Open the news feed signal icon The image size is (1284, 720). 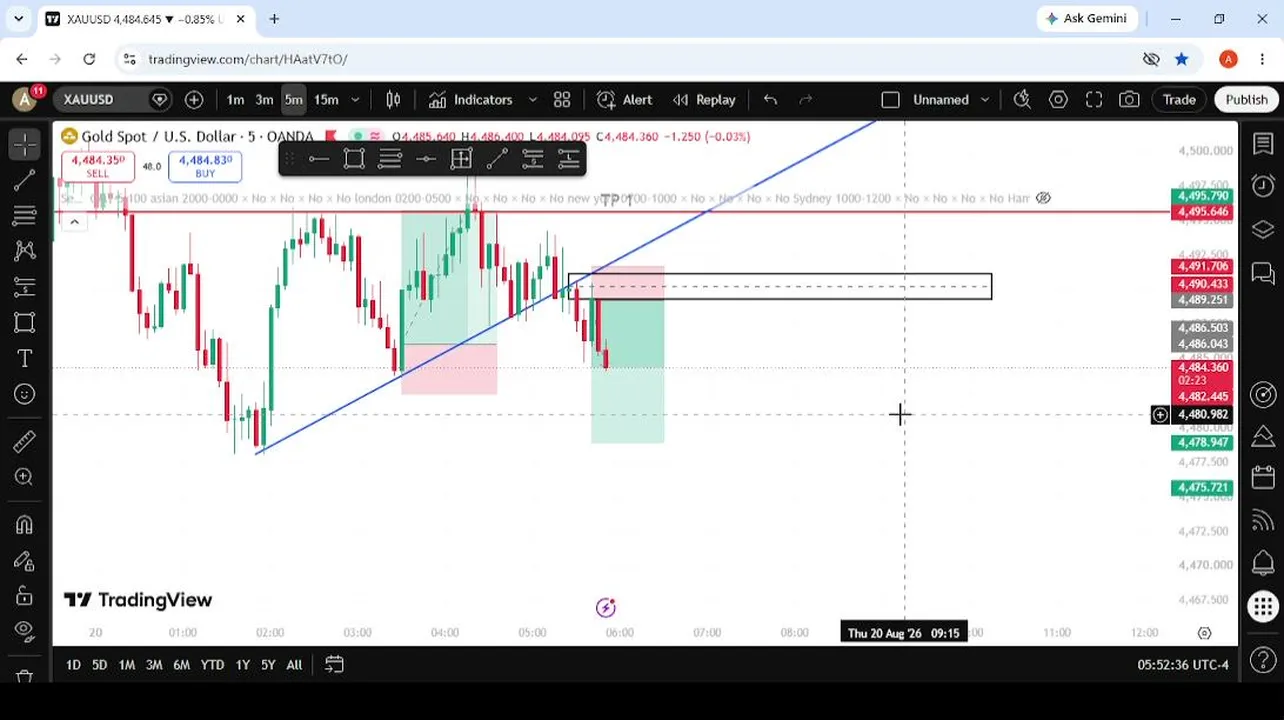1263,520
